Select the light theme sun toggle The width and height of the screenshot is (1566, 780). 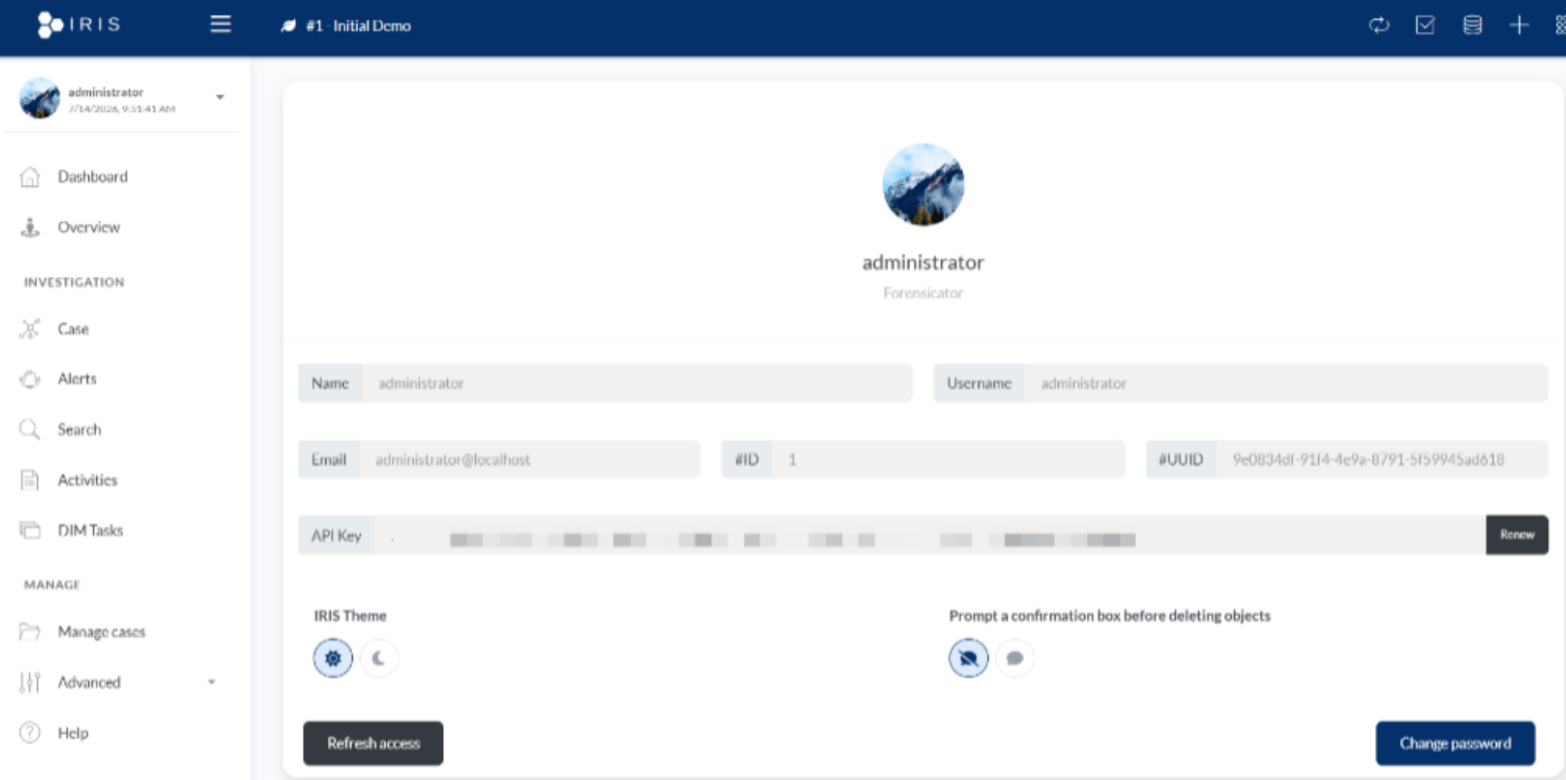pos(333,659)
